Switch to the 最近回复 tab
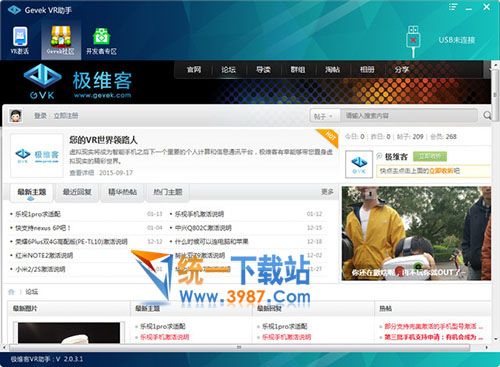500x367 pixels. 77,192
